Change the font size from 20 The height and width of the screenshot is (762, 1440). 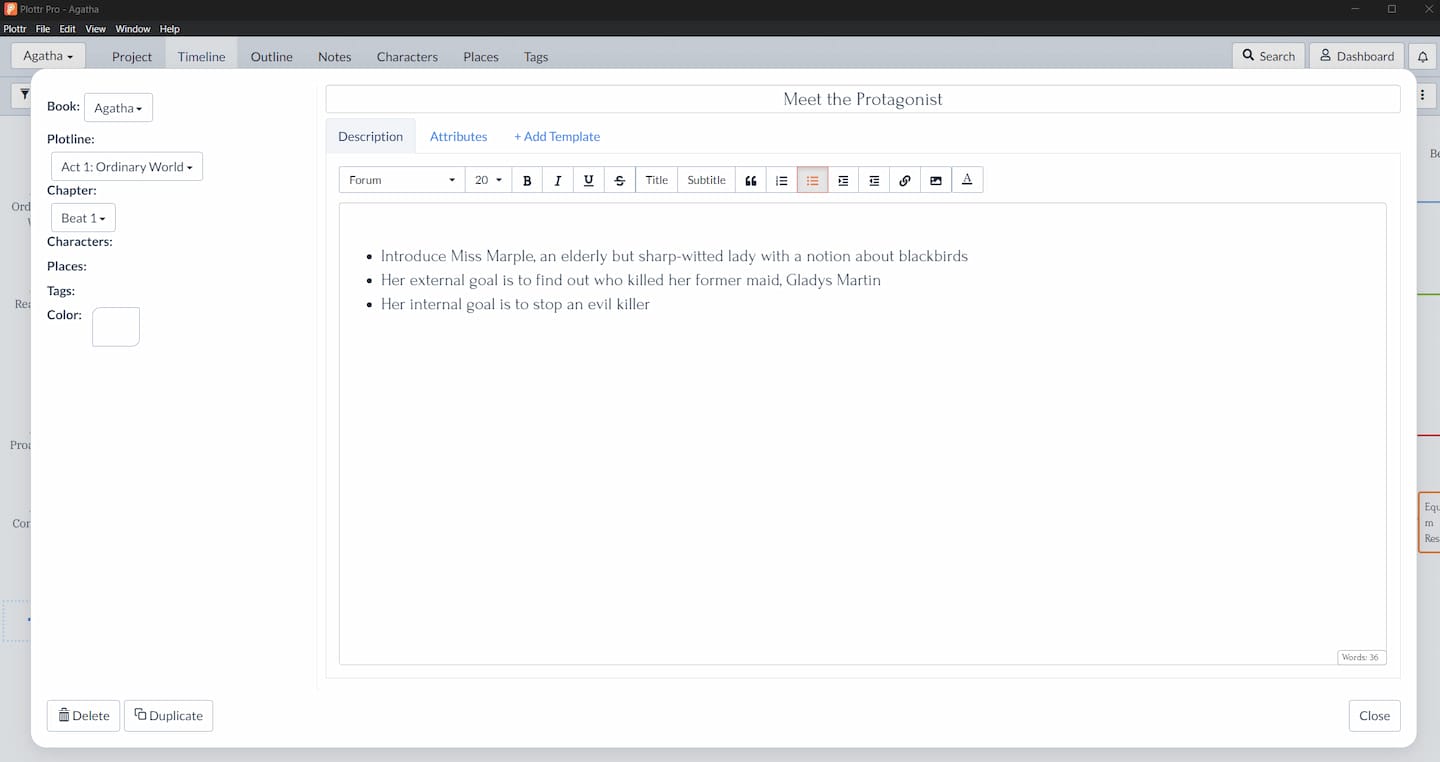[x=487, y=179]
